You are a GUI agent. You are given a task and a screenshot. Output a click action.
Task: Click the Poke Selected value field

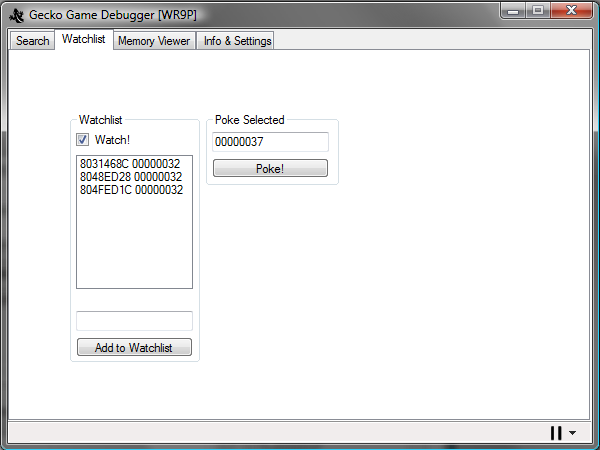(270, 142)
